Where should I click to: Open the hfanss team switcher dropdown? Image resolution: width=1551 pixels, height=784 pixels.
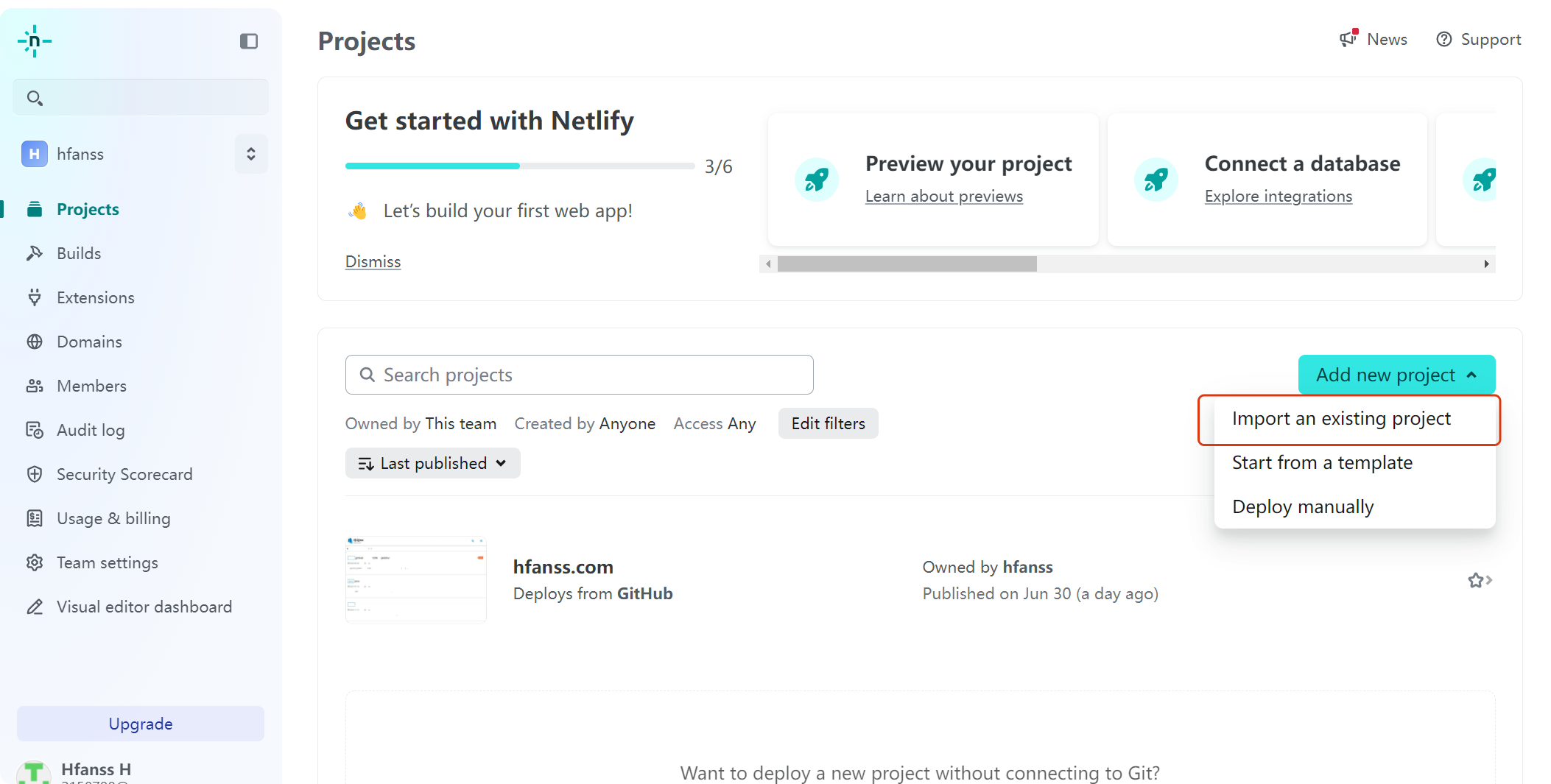(251, 154)
